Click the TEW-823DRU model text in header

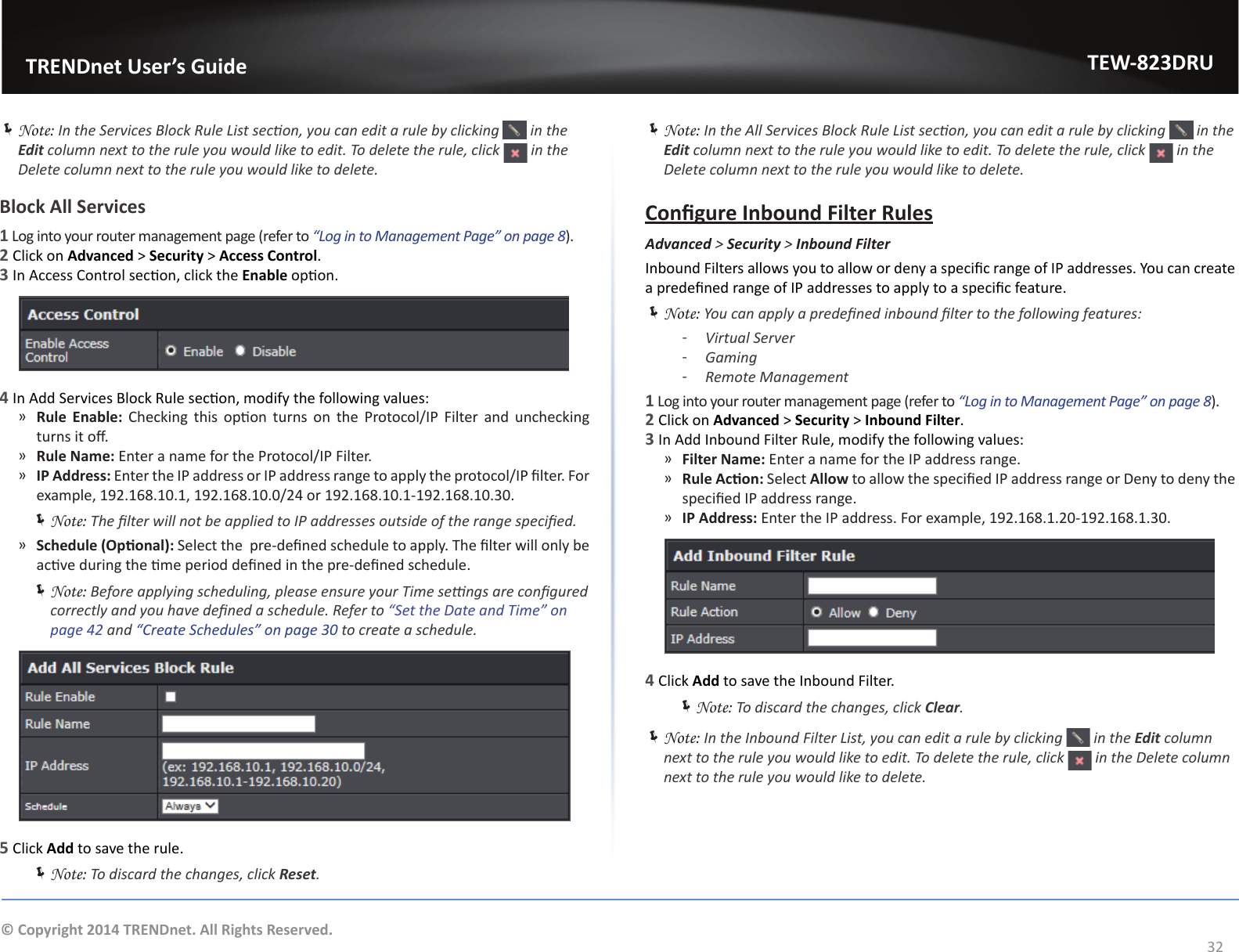coord(1150,63)
